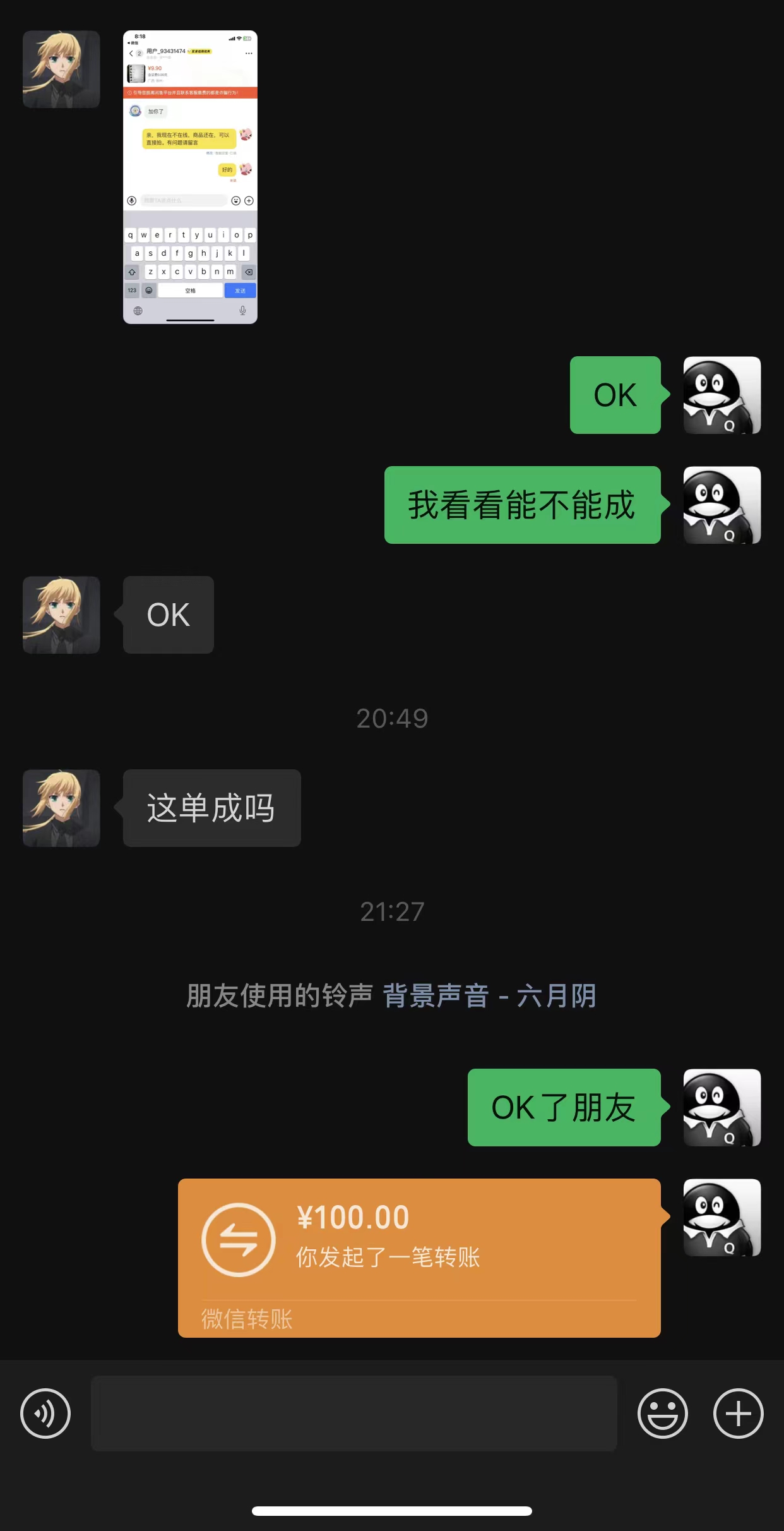
Task: Tap the penguin avatar beside transfer card
Action: pyautogui.click(x=722, y=1217)
